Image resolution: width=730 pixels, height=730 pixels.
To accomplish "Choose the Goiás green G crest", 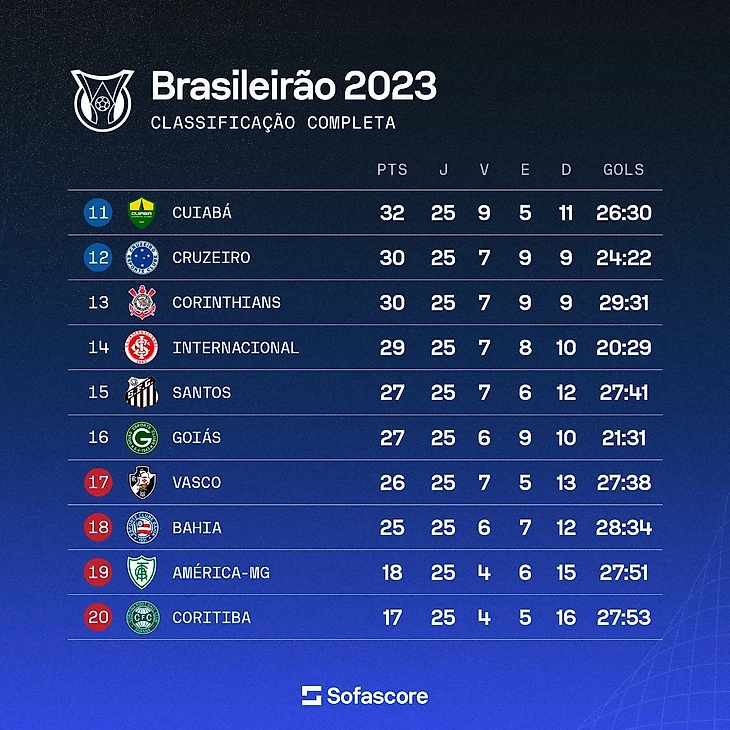I will tap(142, 438).
